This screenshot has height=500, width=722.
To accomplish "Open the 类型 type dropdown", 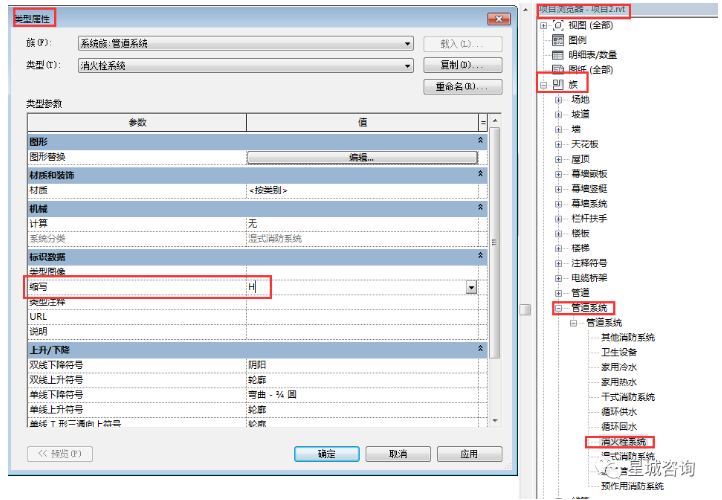I will 408,66.
